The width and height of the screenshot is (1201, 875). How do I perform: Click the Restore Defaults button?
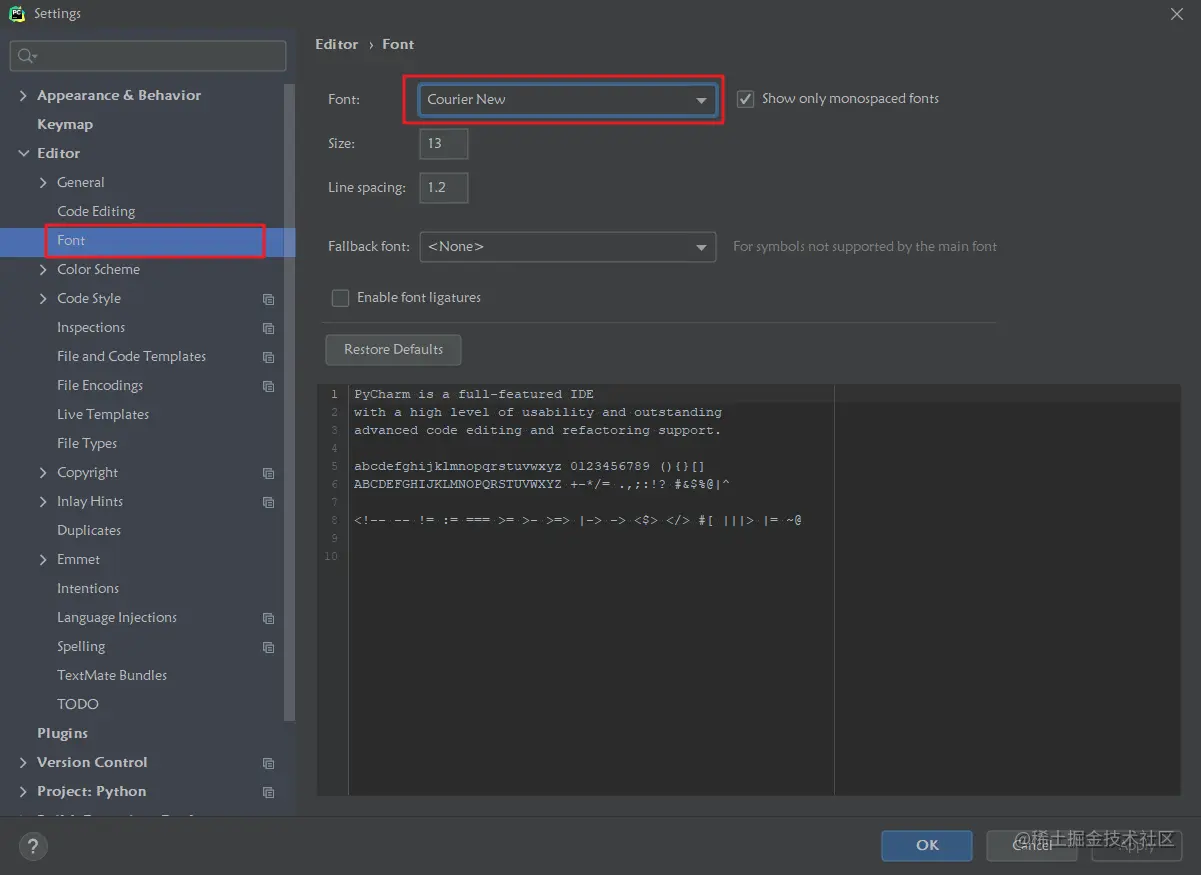click(x=393, y=350)
